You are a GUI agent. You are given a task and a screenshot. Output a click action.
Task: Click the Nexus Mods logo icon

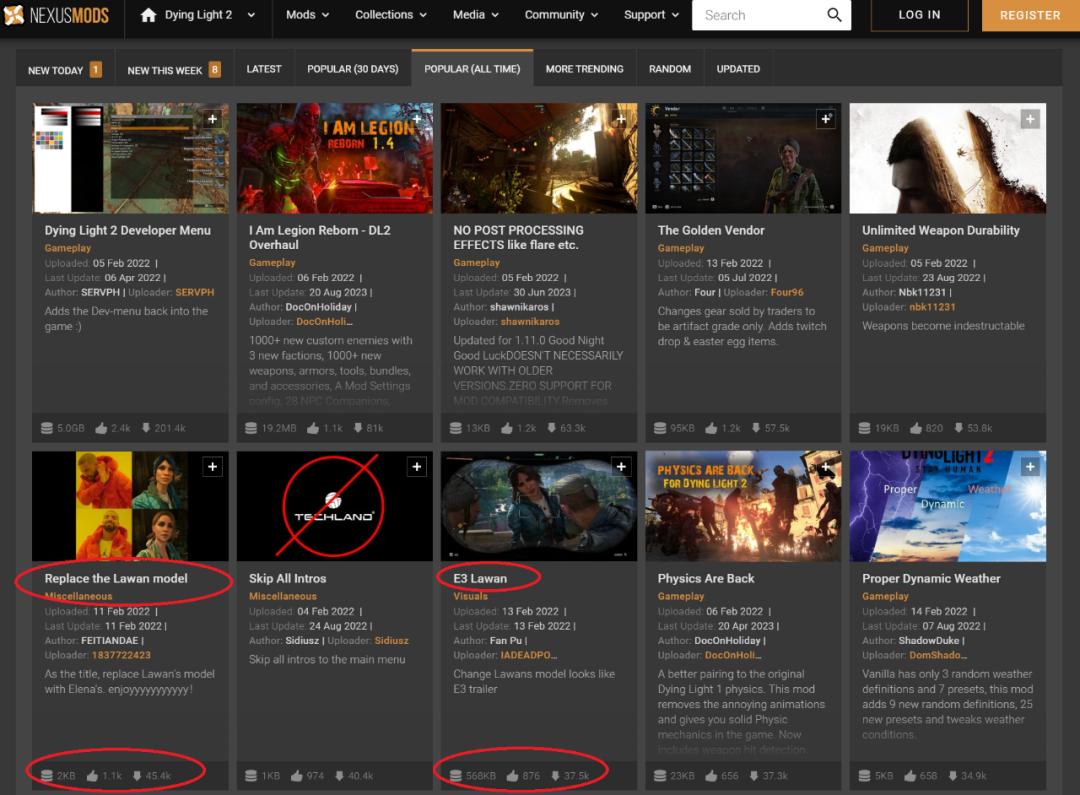pyautogui.click(x=14, y=15)
